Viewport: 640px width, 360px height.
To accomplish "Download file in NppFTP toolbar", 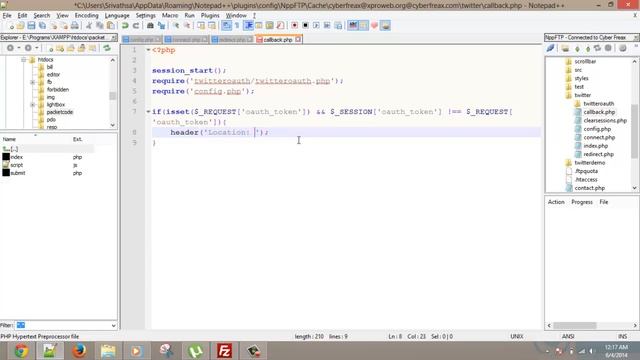I will pos(577,48).
